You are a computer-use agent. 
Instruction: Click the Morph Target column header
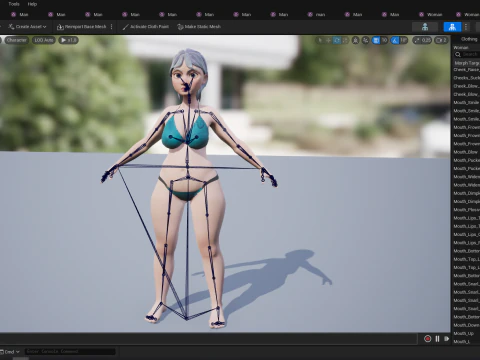(467, 63)
